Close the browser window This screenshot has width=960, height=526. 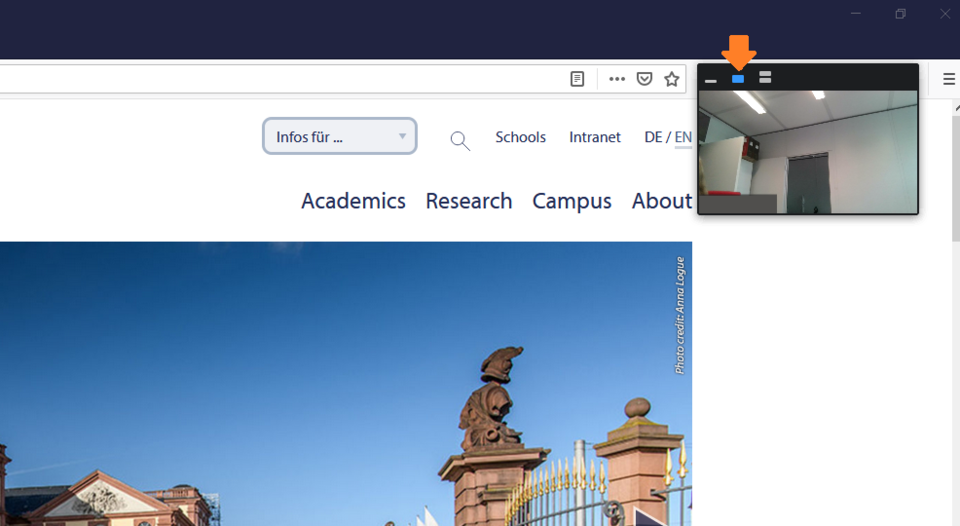[x=945, y=13]
